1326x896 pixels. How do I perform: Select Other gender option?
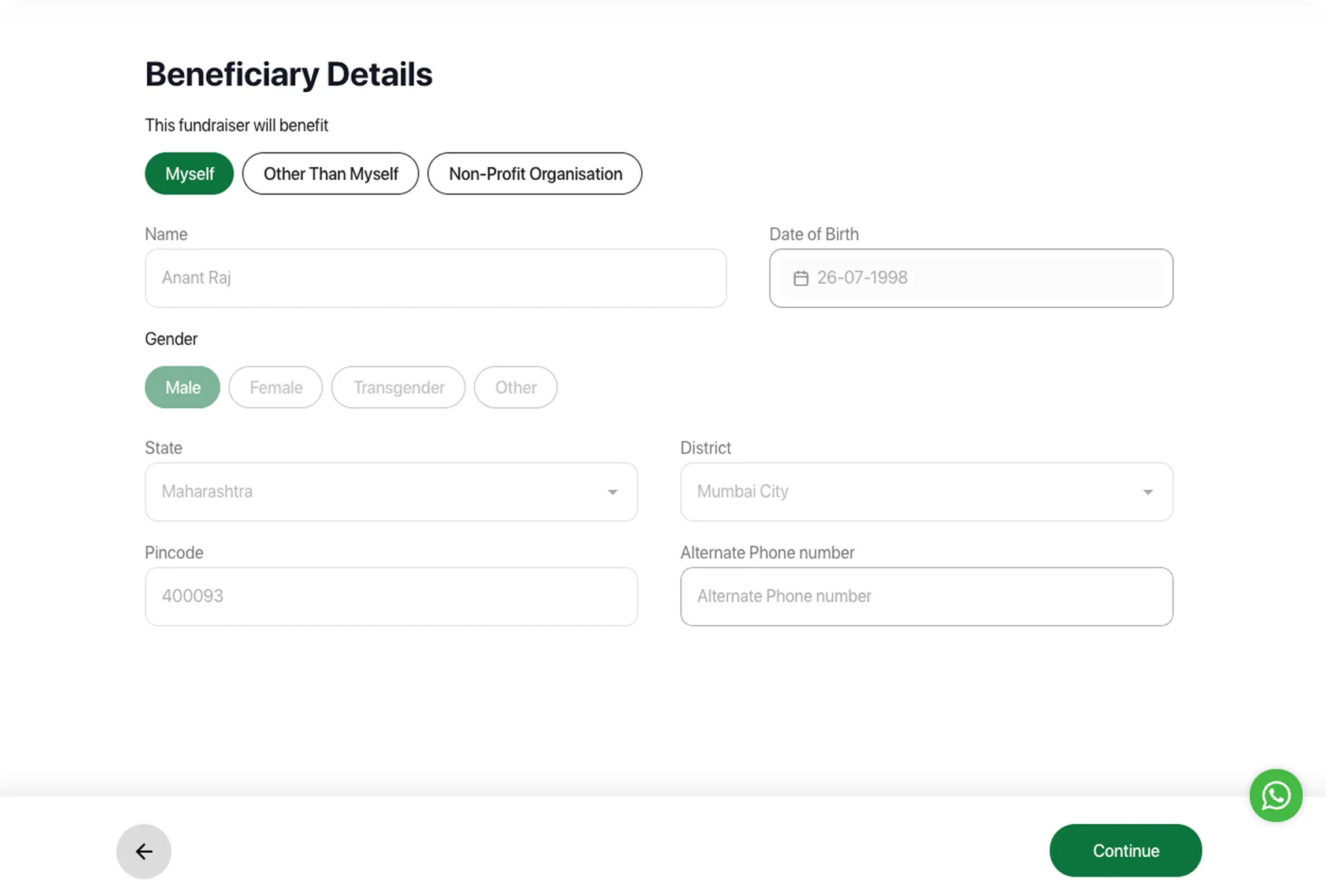tap(516, 387)
